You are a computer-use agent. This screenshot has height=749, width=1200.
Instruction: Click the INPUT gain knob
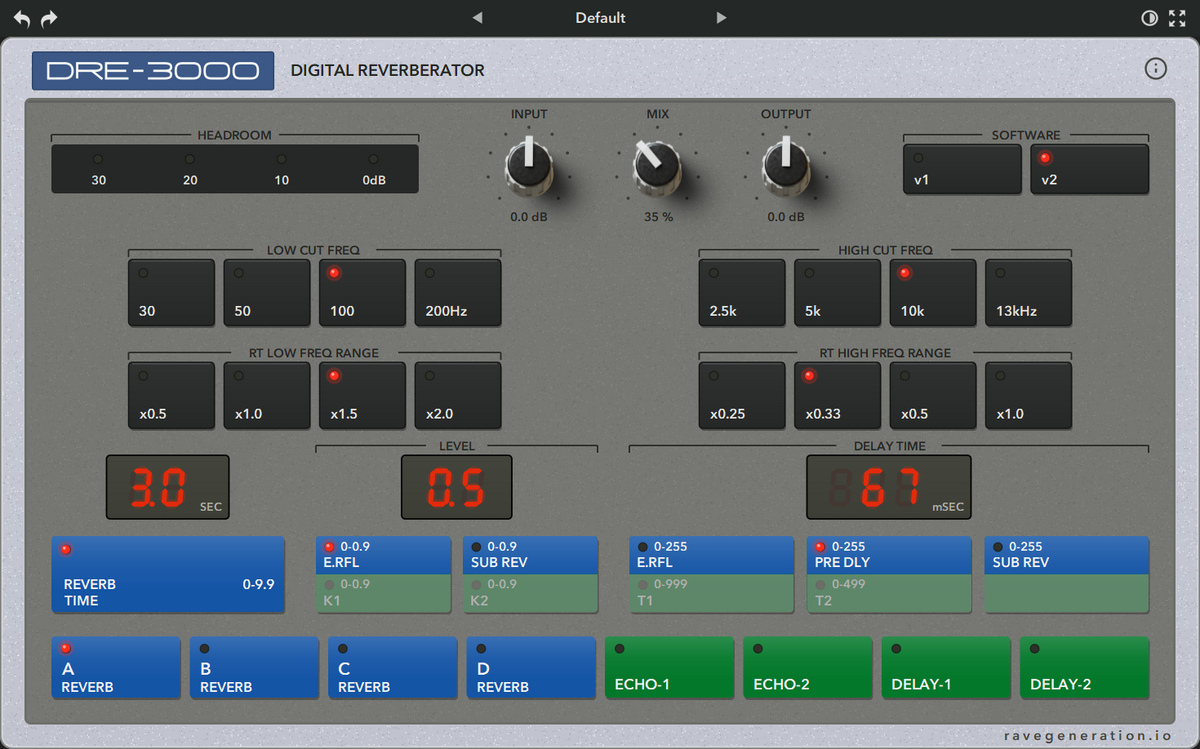point(529,165)
